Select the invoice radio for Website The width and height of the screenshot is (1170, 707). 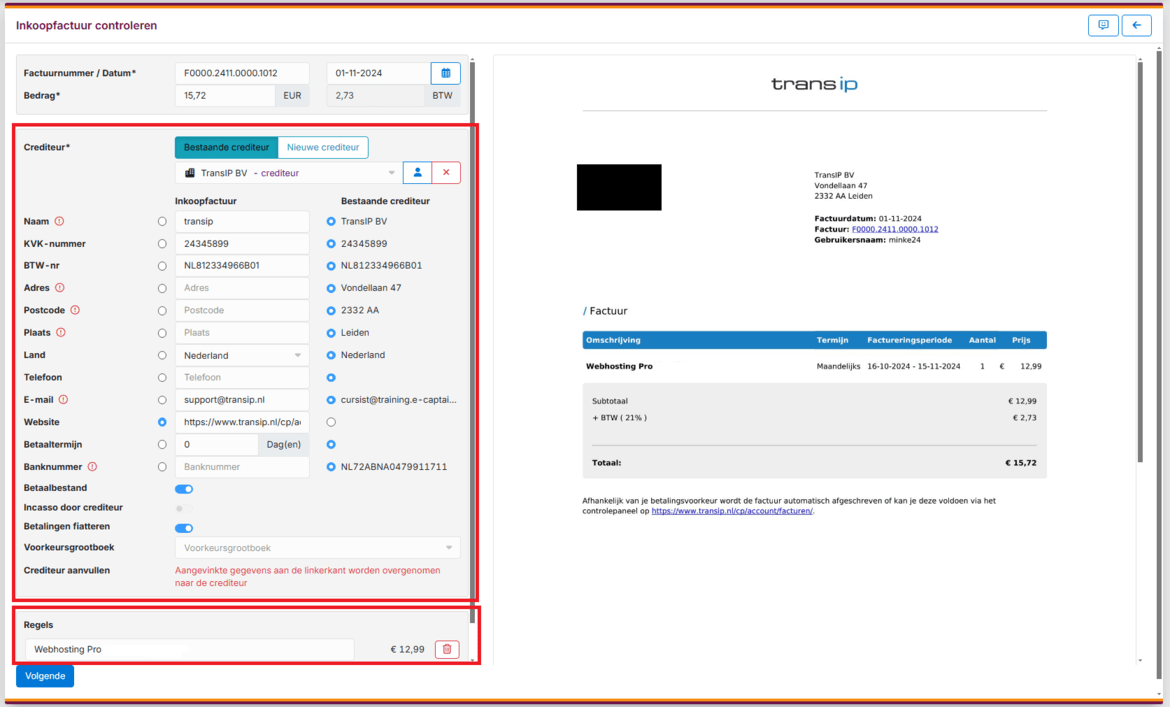(x=162, y=422)
